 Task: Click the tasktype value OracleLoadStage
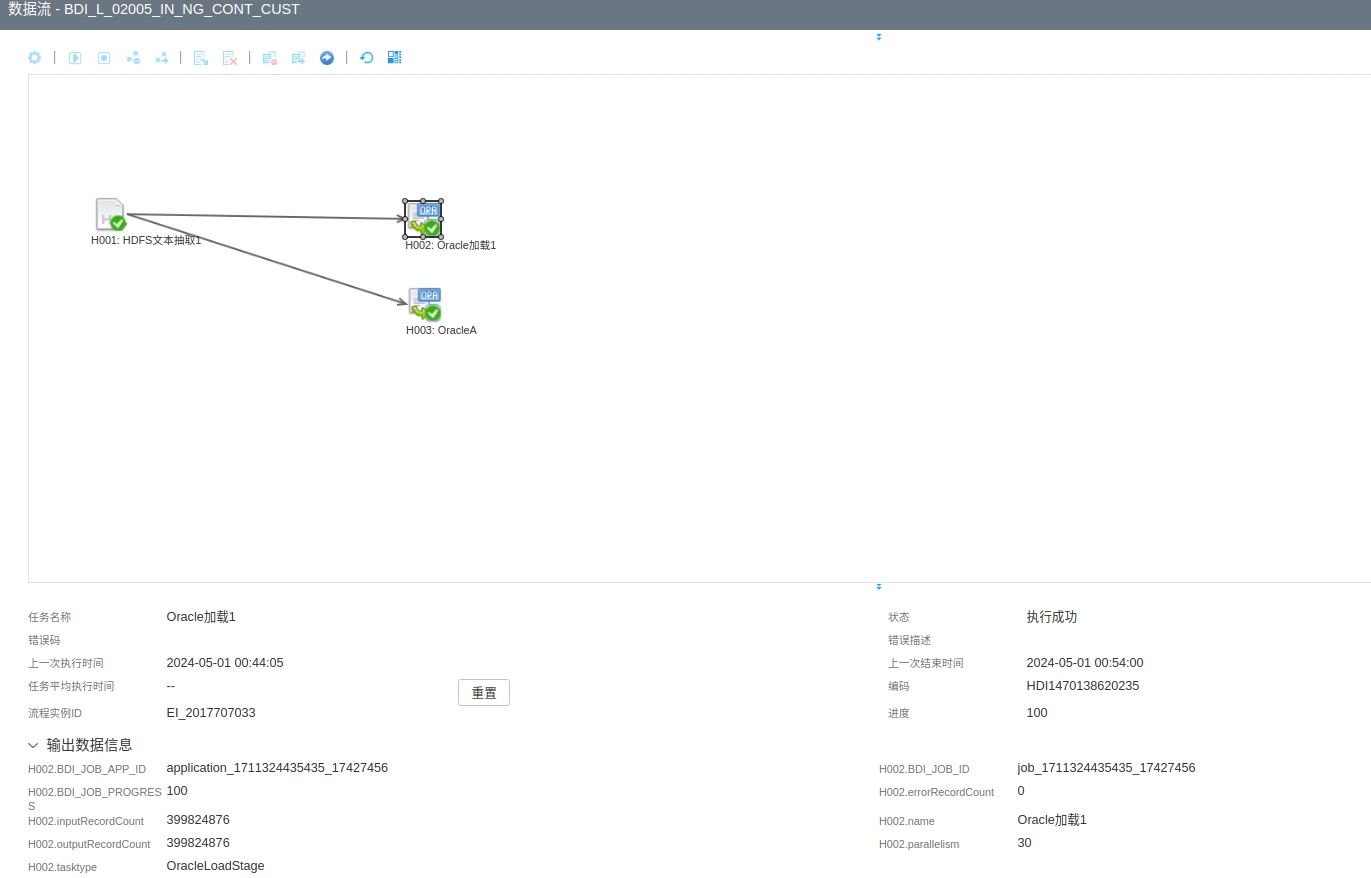pos(215,866)
